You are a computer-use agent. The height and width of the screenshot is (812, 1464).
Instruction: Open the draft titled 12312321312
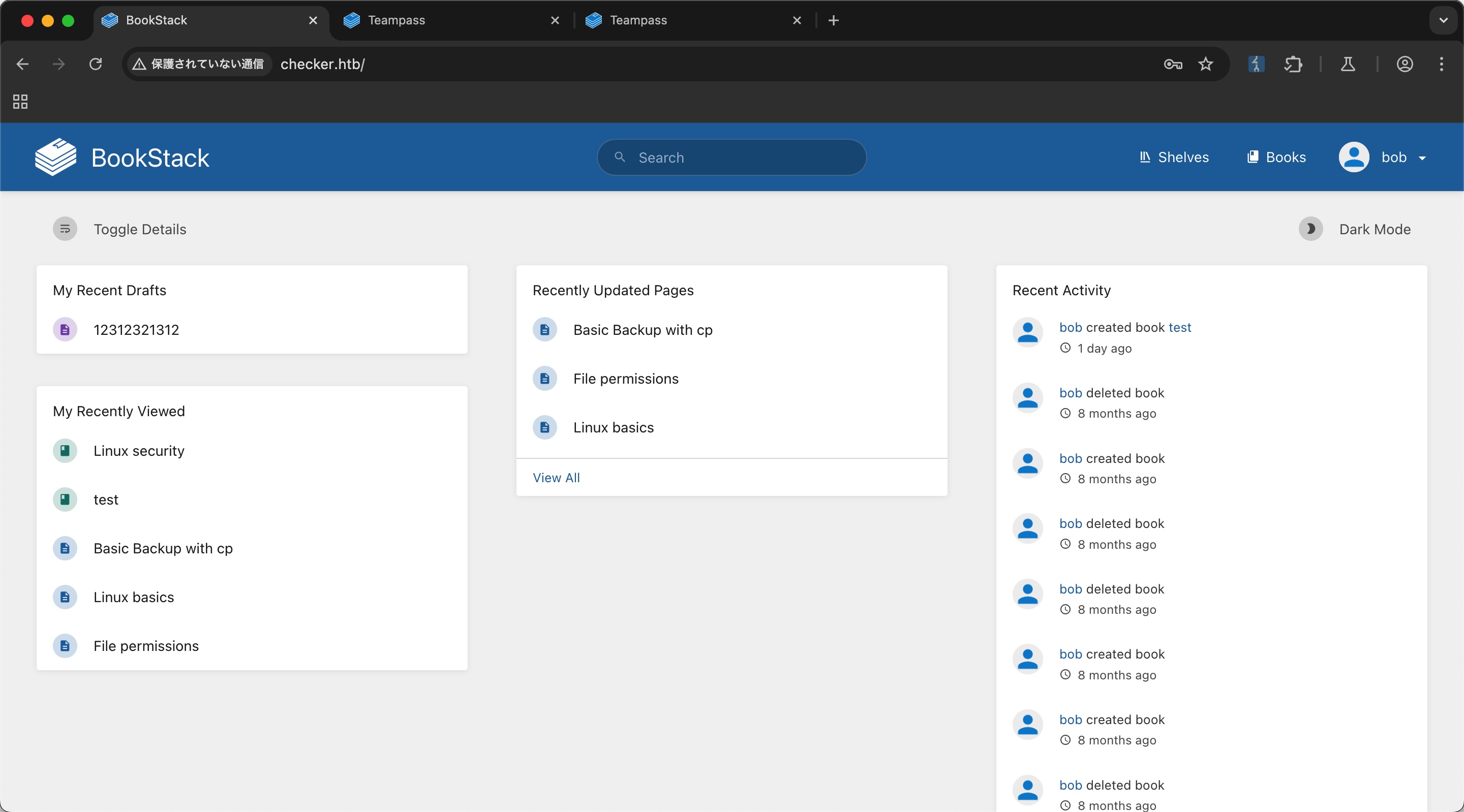pyautogui.click(x=136, y=330)
